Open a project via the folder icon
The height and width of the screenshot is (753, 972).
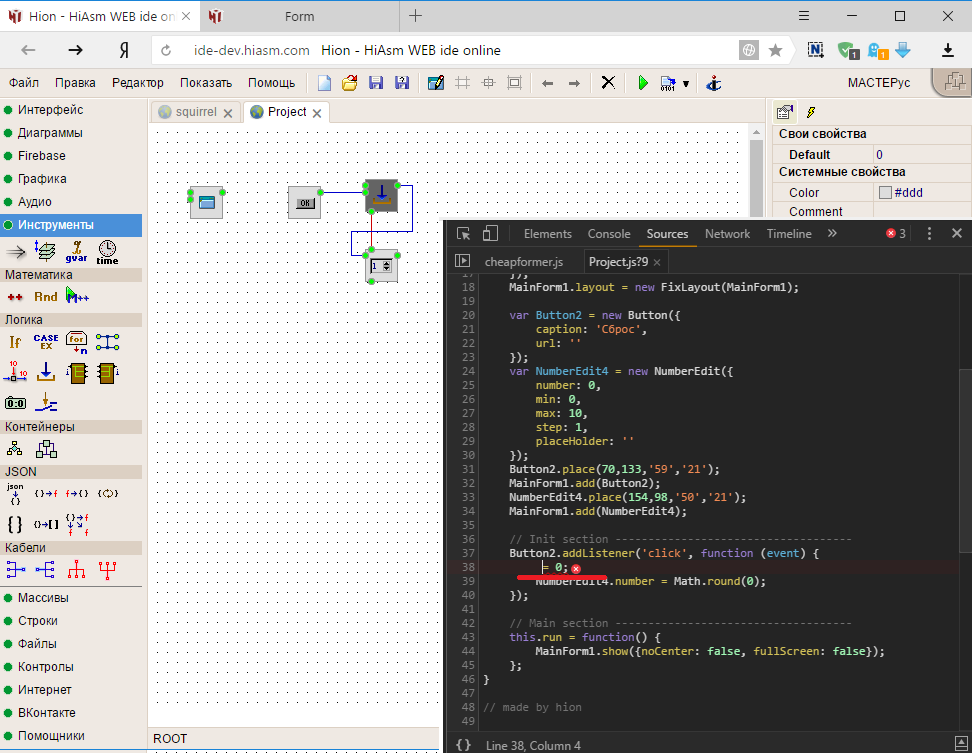[x=350, y=82]
